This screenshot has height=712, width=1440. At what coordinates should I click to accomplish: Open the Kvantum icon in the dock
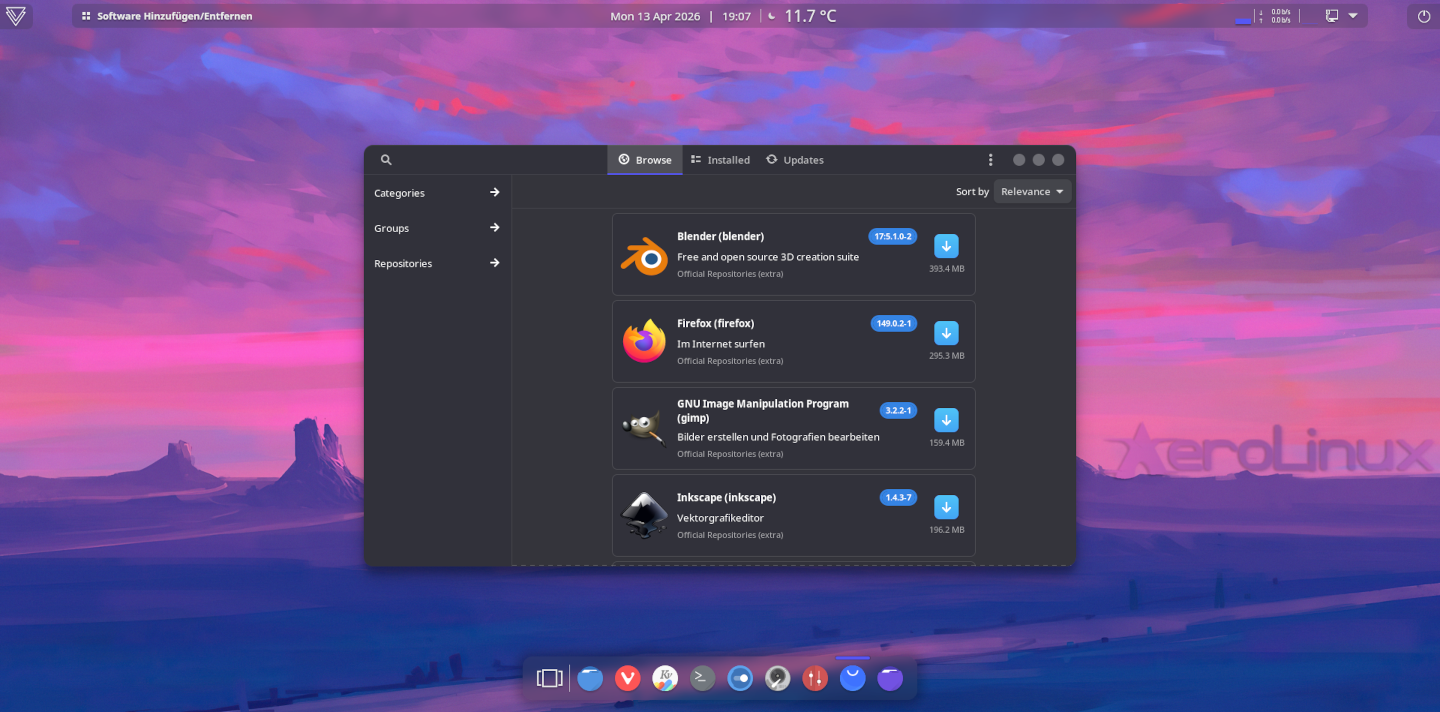coord(665,678)
